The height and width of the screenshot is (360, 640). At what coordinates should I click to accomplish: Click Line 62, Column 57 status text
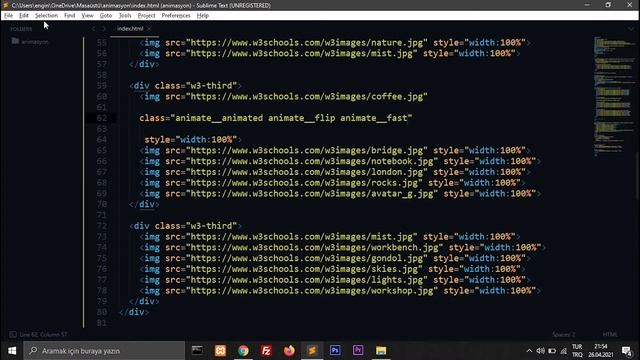(x=43, y=334)
